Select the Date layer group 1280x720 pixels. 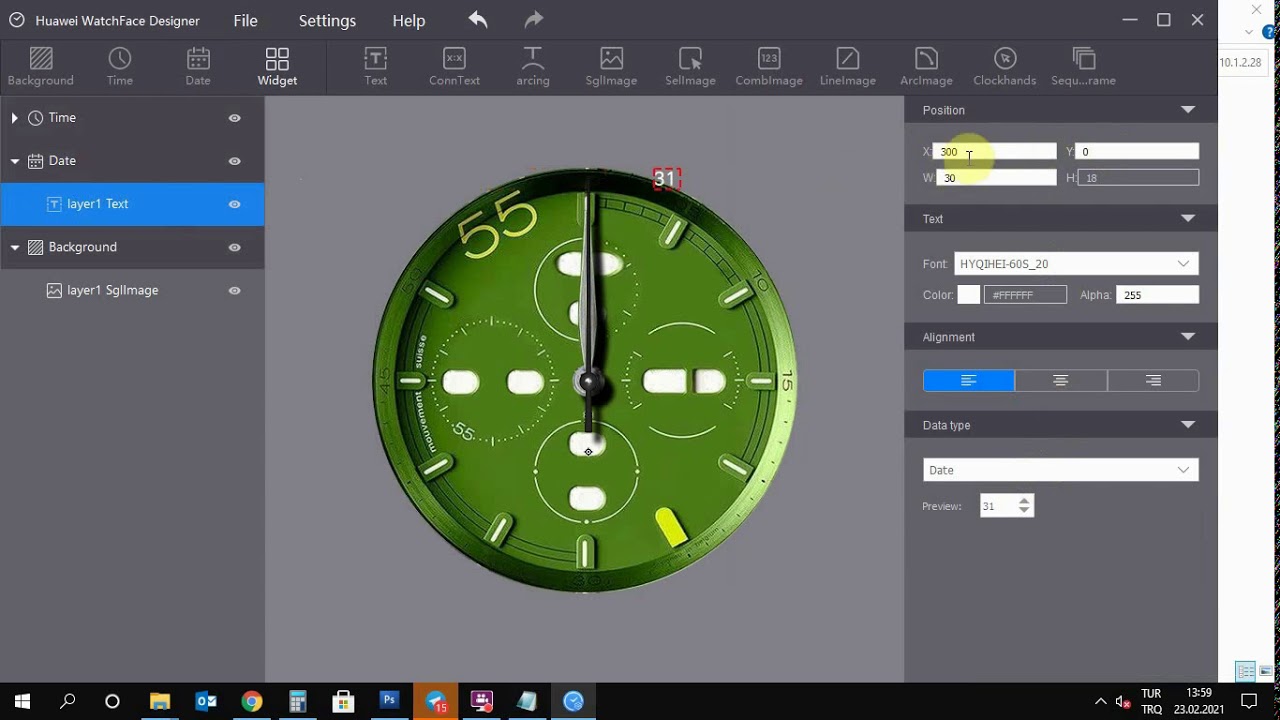tap(132, 161)
